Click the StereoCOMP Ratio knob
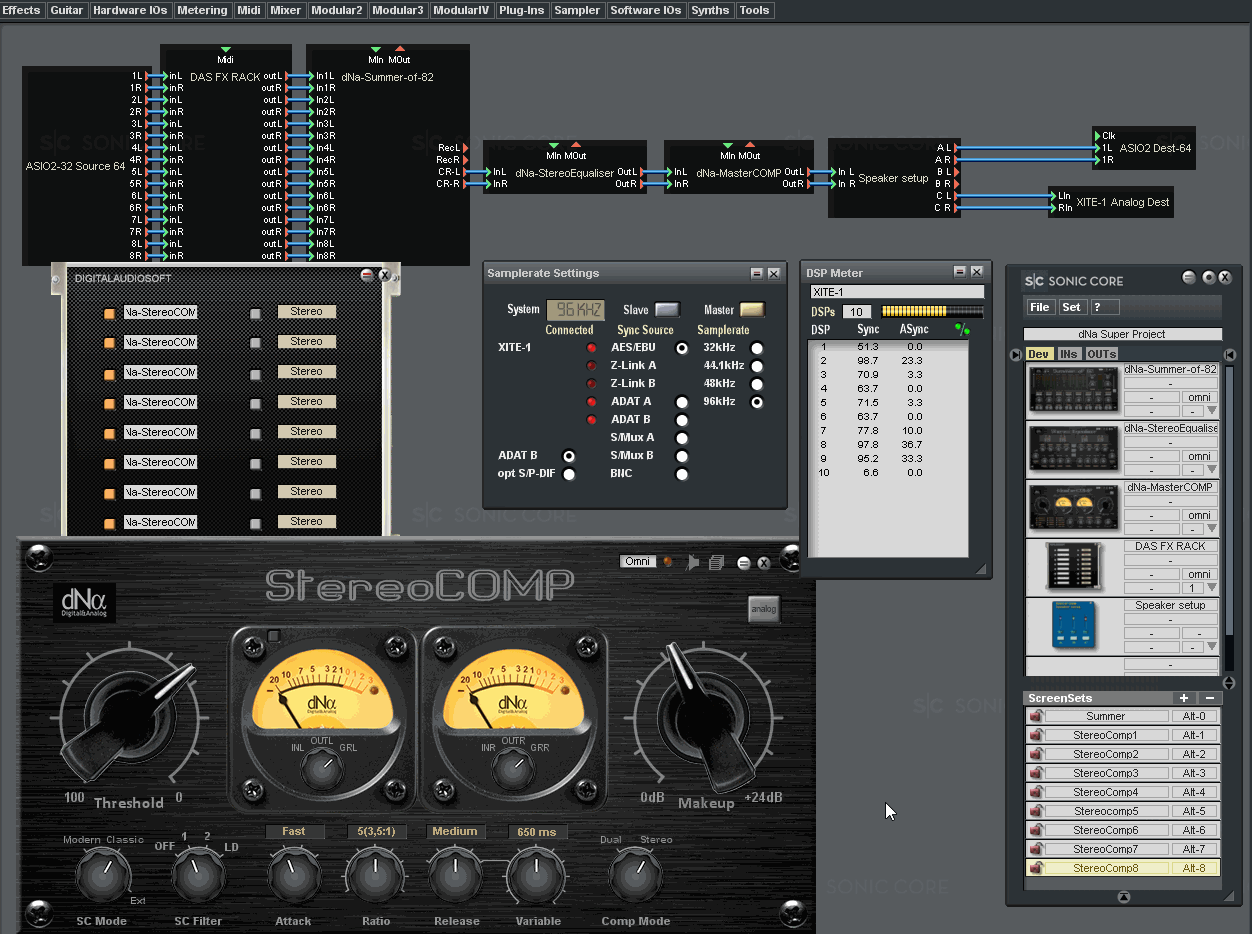Viewport: 1252px width, 934px height. (375, 876)
